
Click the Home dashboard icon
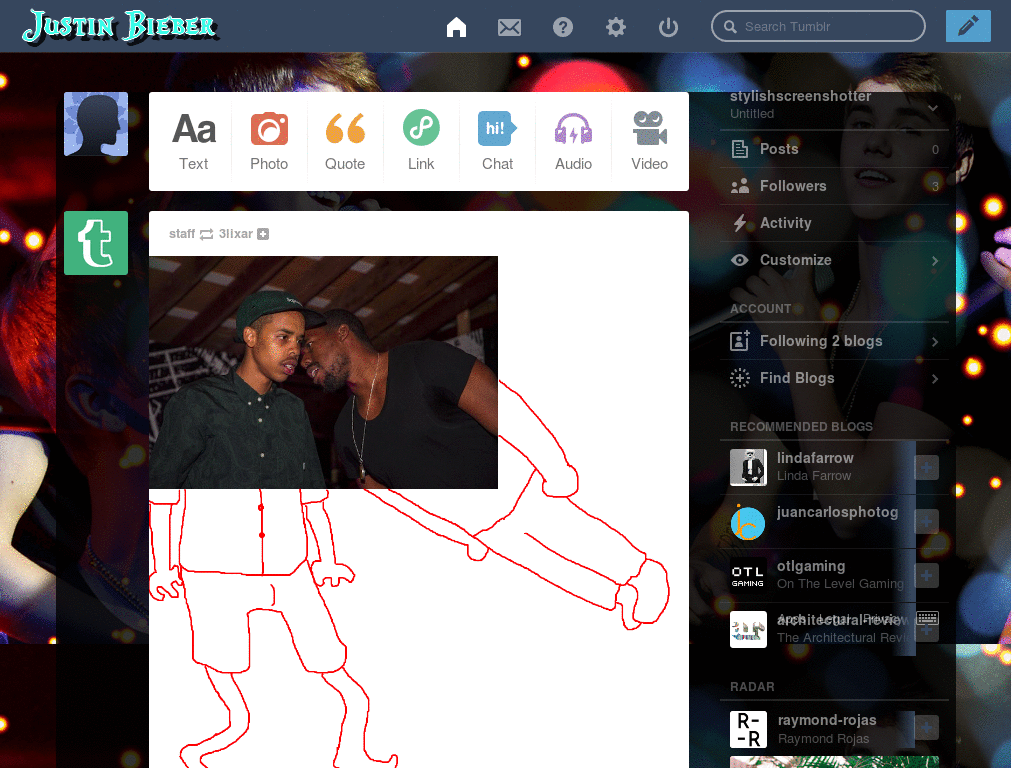point(456,27)
